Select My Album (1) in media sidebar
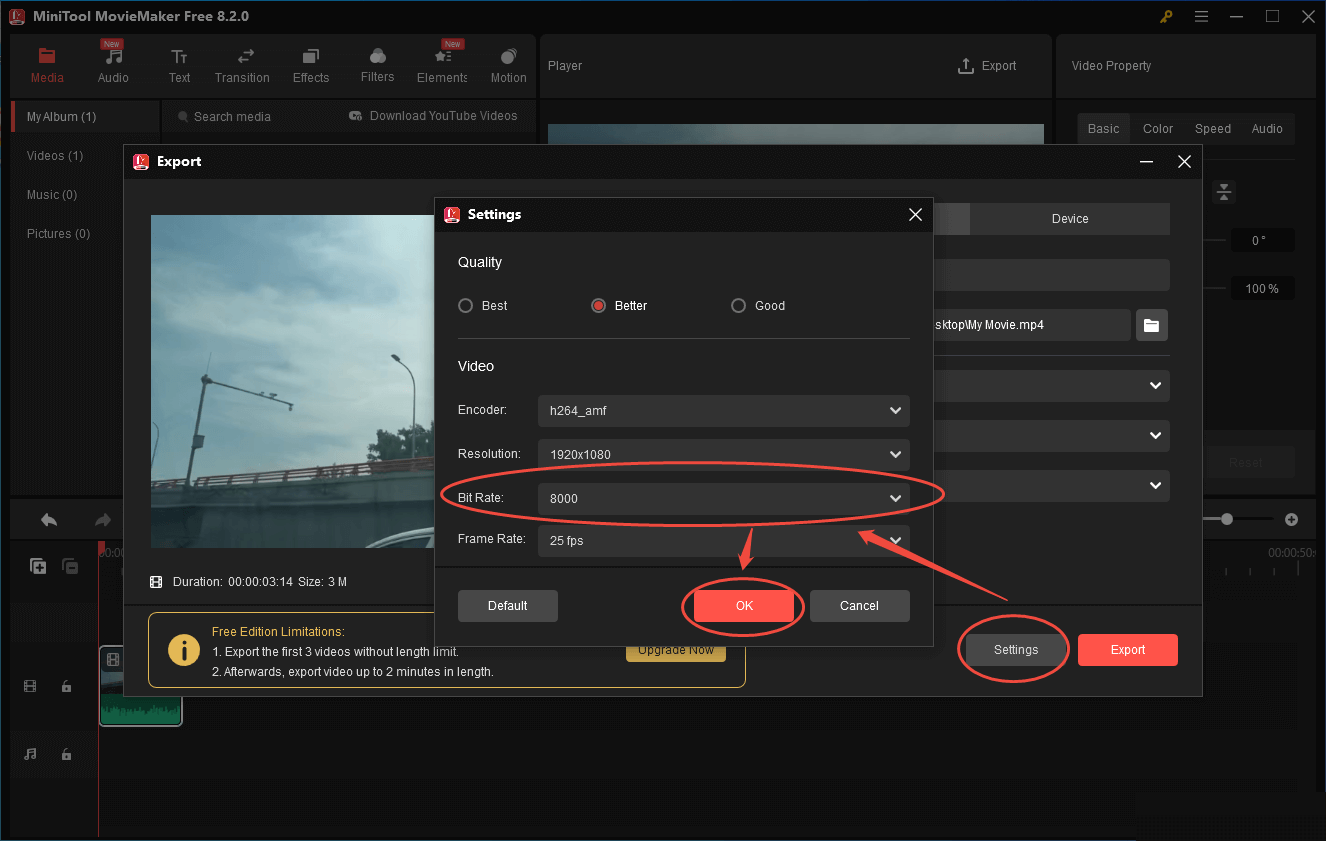 click(85, 117)
